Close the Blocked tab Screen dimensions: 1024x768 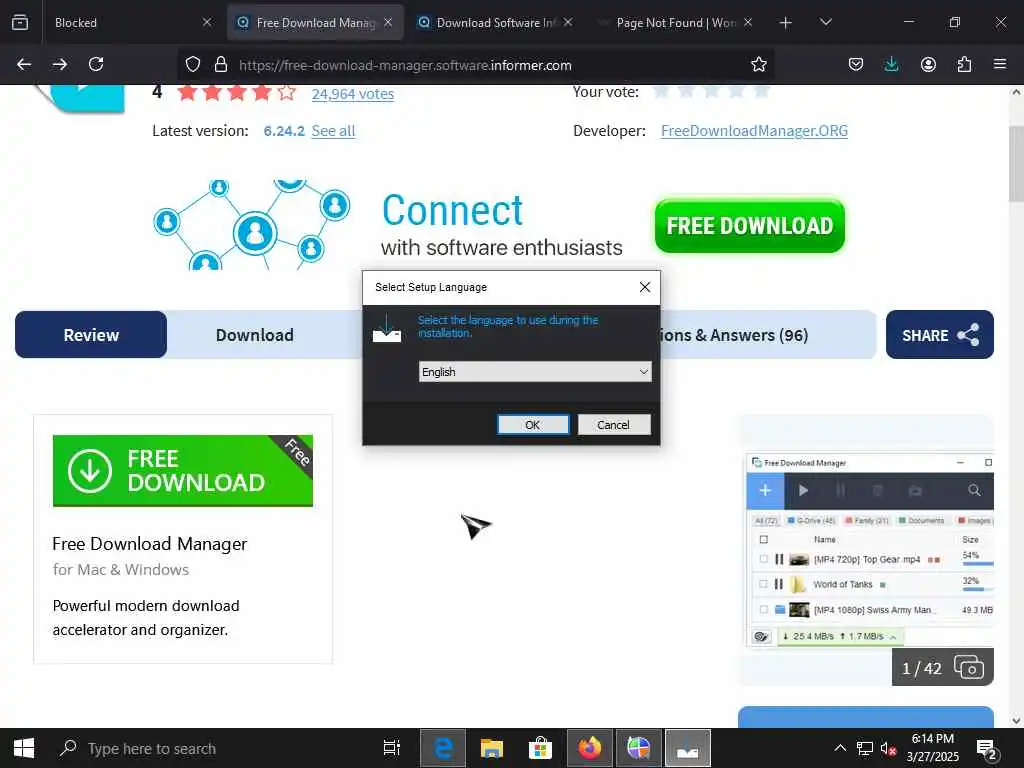coord(207,22)
